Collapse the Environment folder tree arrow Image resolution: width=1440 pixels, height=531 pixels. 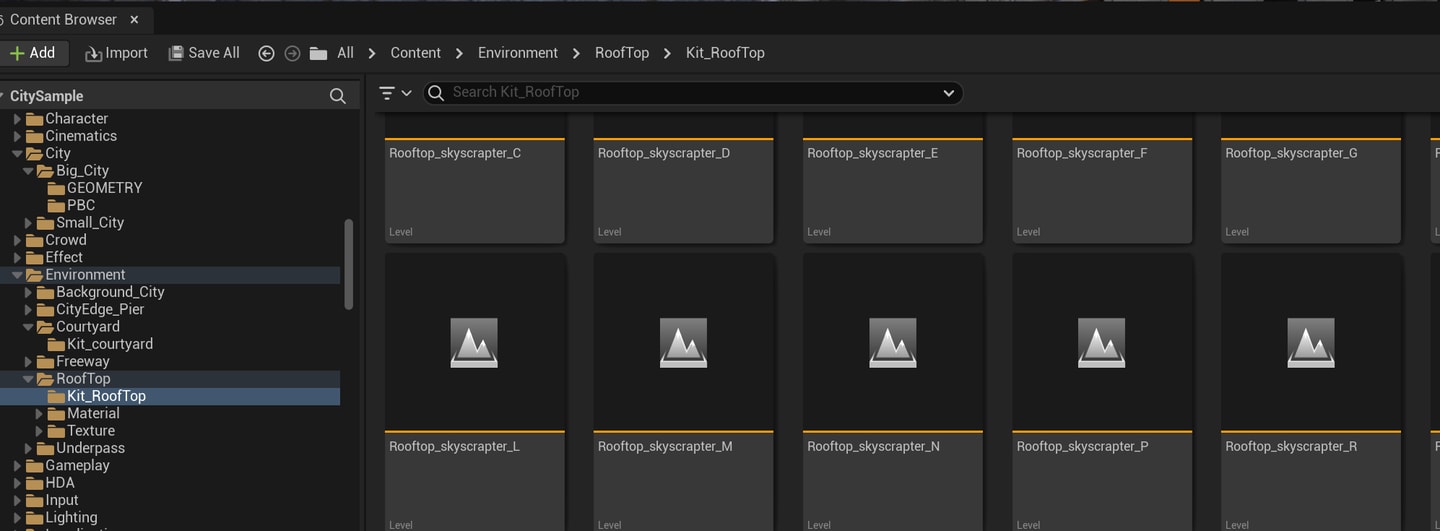click(x=17, y=275)
